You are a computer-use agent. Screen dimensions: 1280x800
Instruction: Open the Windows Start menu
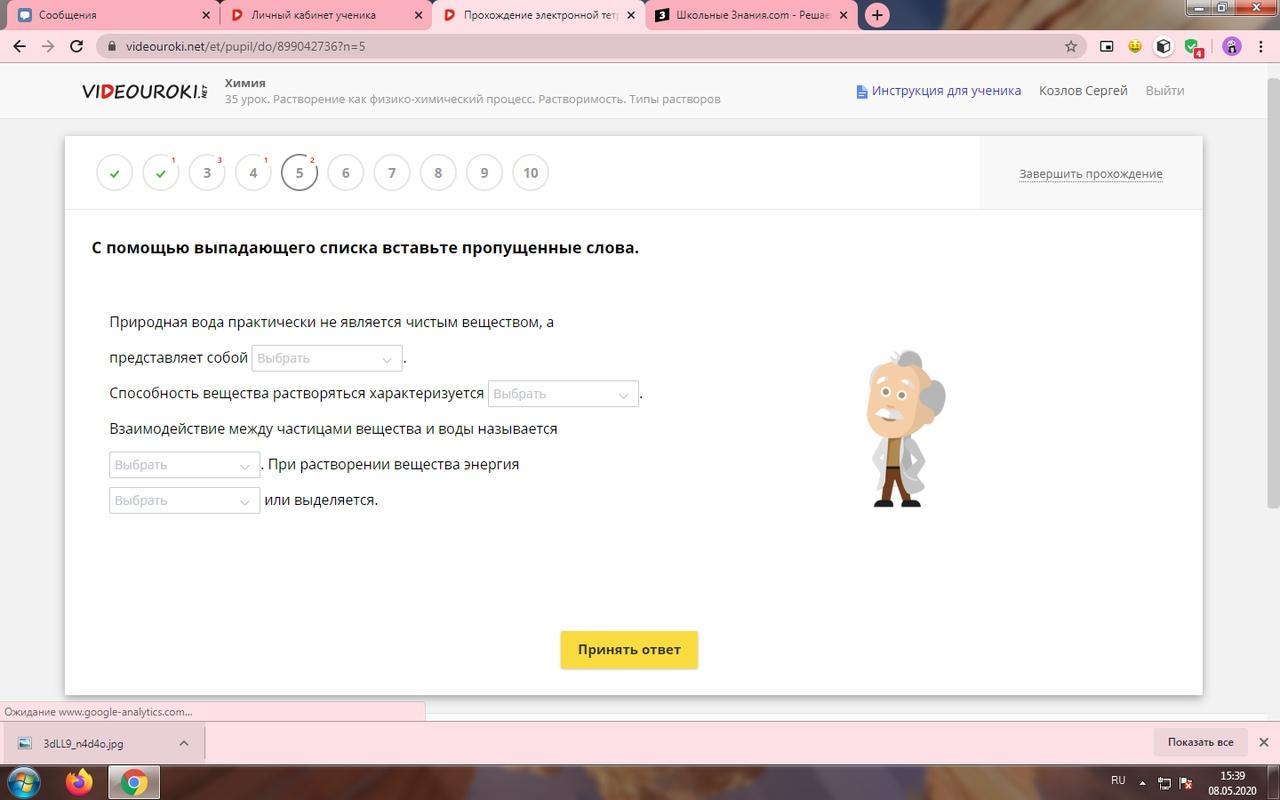click(24, 781)
